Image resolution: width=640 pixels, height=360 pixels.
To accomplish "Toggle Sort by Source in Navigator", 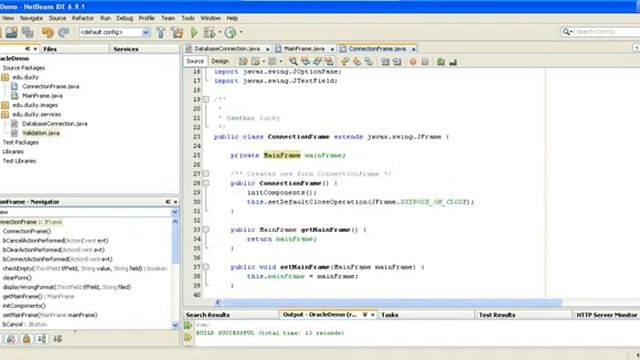I will pyautogui.click(x=57, y=339).
